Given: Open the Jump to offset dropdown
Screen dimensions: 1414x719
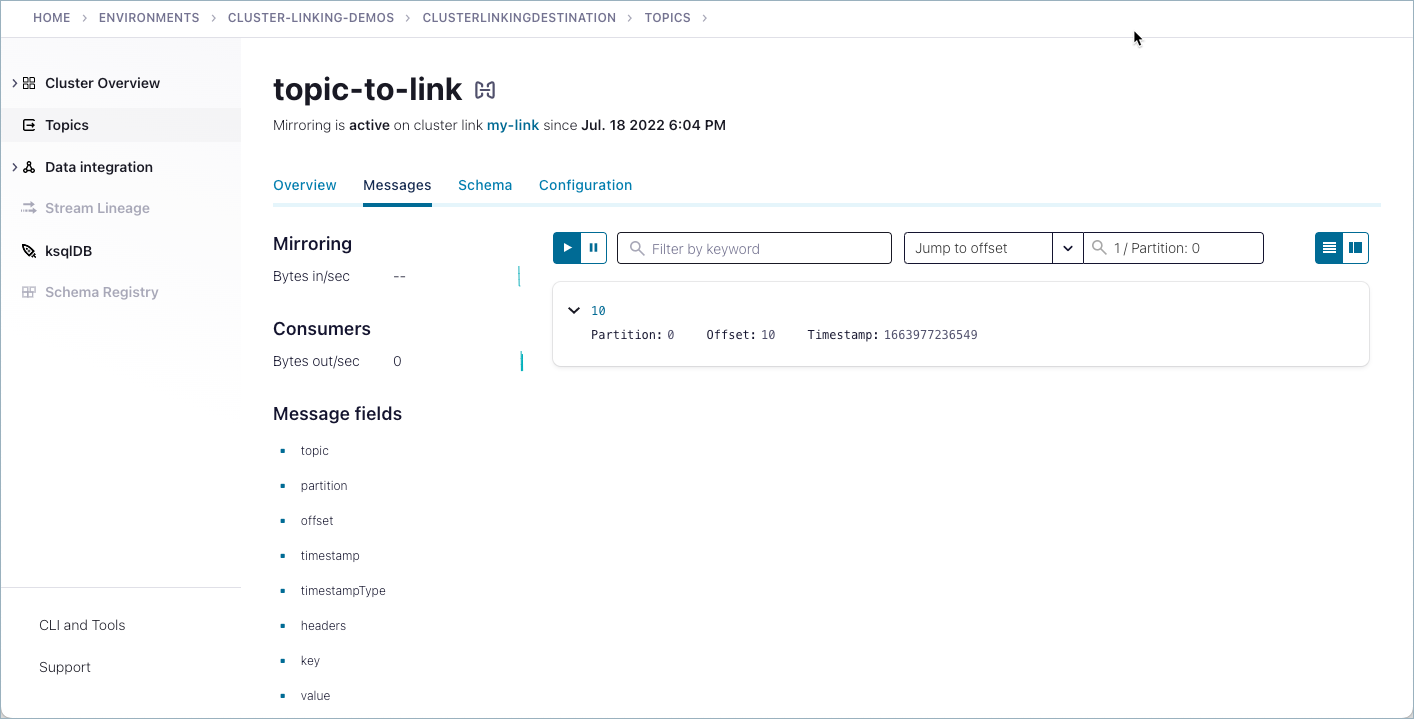Looking at the screenshot, I should [1067, 247].
